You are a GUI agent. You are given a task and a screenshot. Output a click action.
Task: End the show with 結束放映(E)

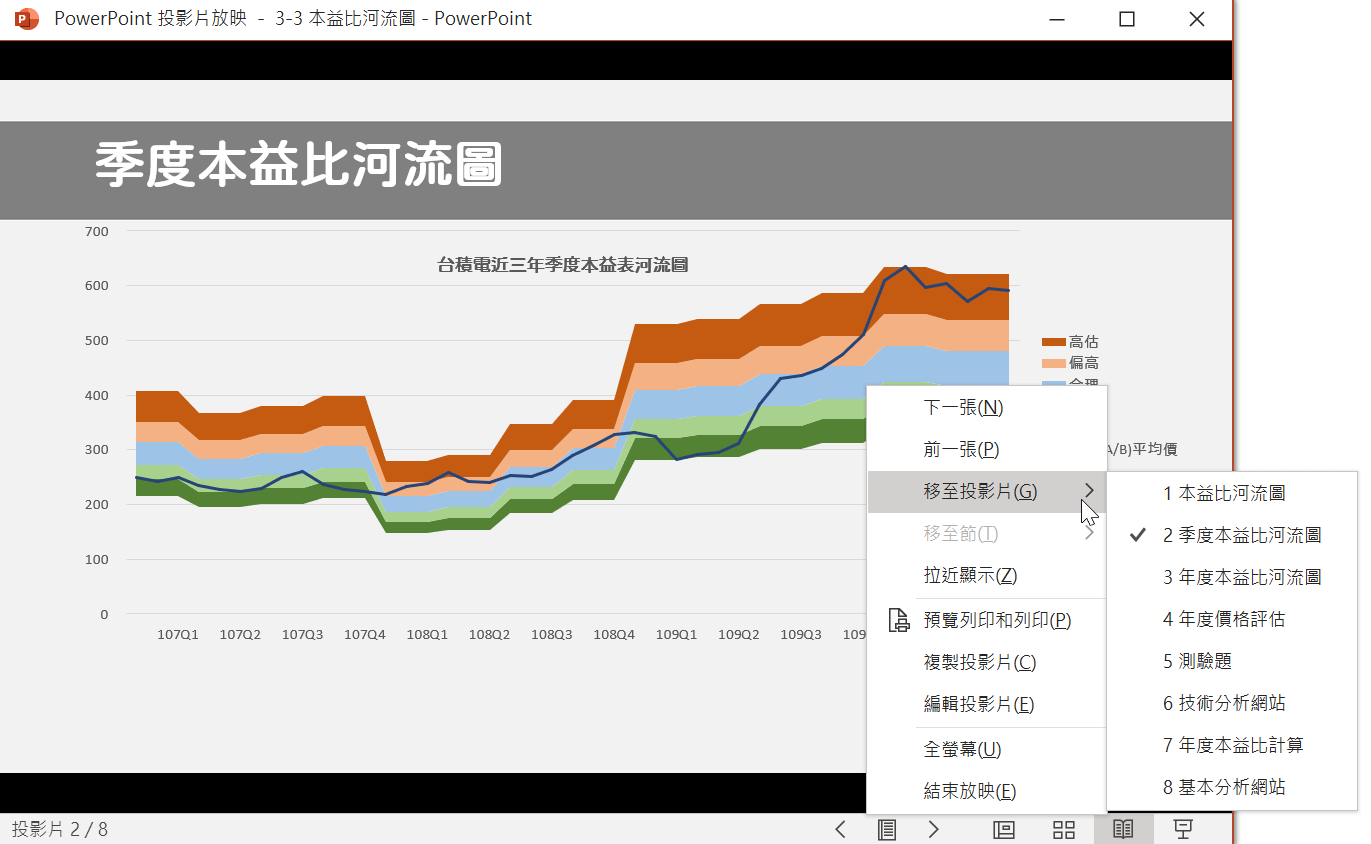(987, 791)
